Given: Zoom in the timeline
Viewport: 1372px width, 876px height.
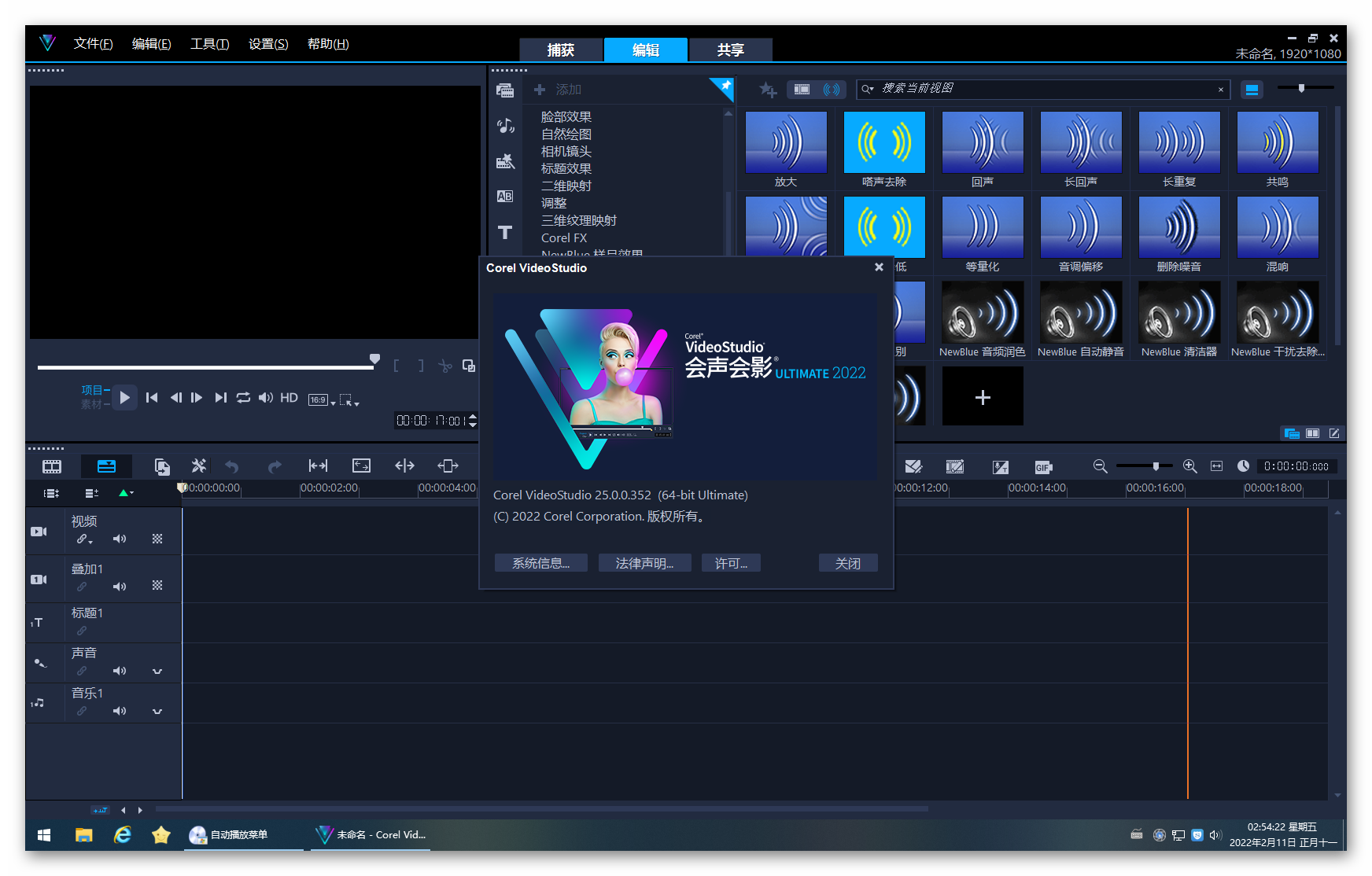Looking at the screenshot, I should (x=1190, y=466).
